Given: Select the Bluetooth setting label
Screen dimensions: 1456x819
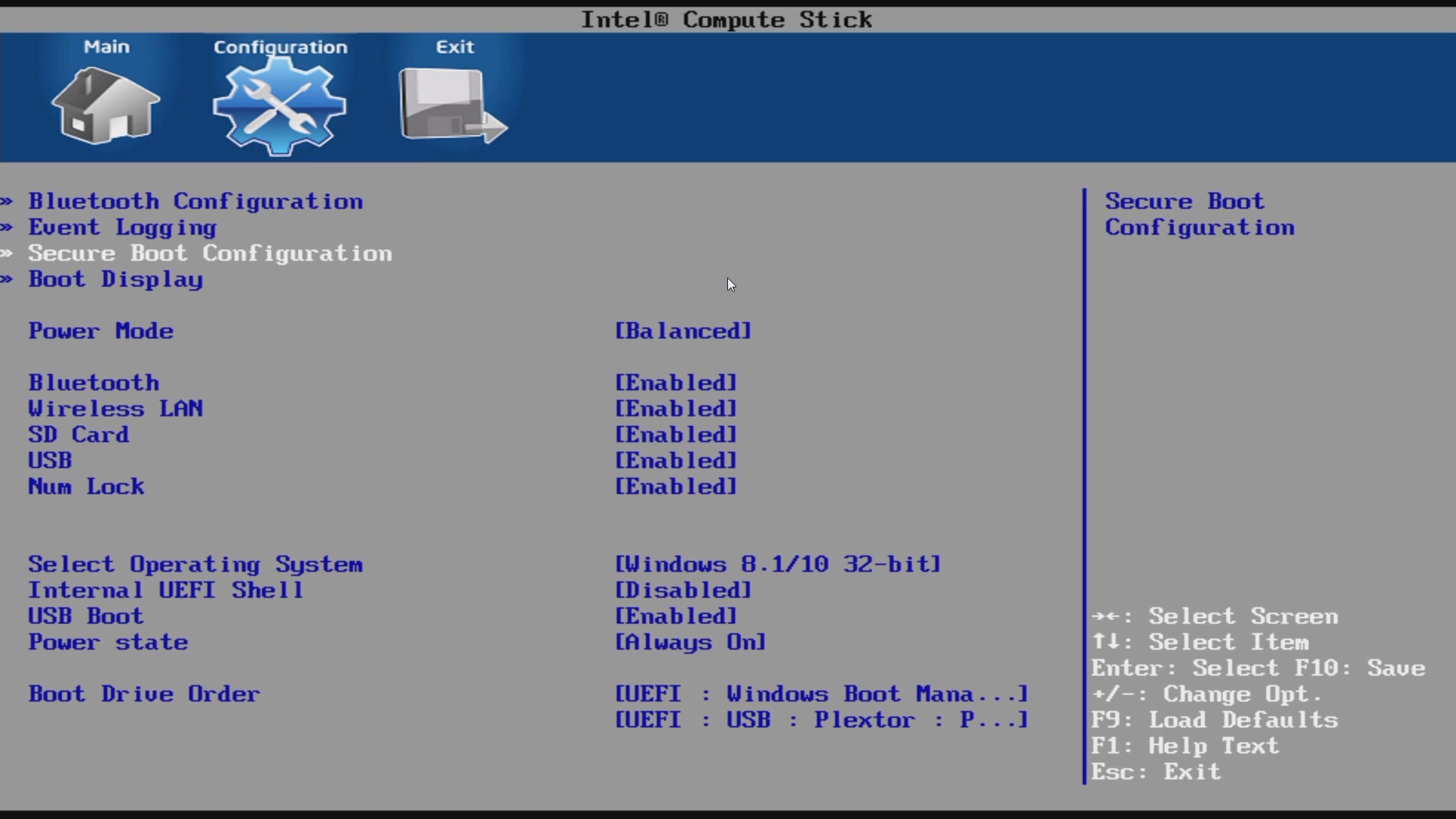Looking at the screenshot, I should coord(94,383).
